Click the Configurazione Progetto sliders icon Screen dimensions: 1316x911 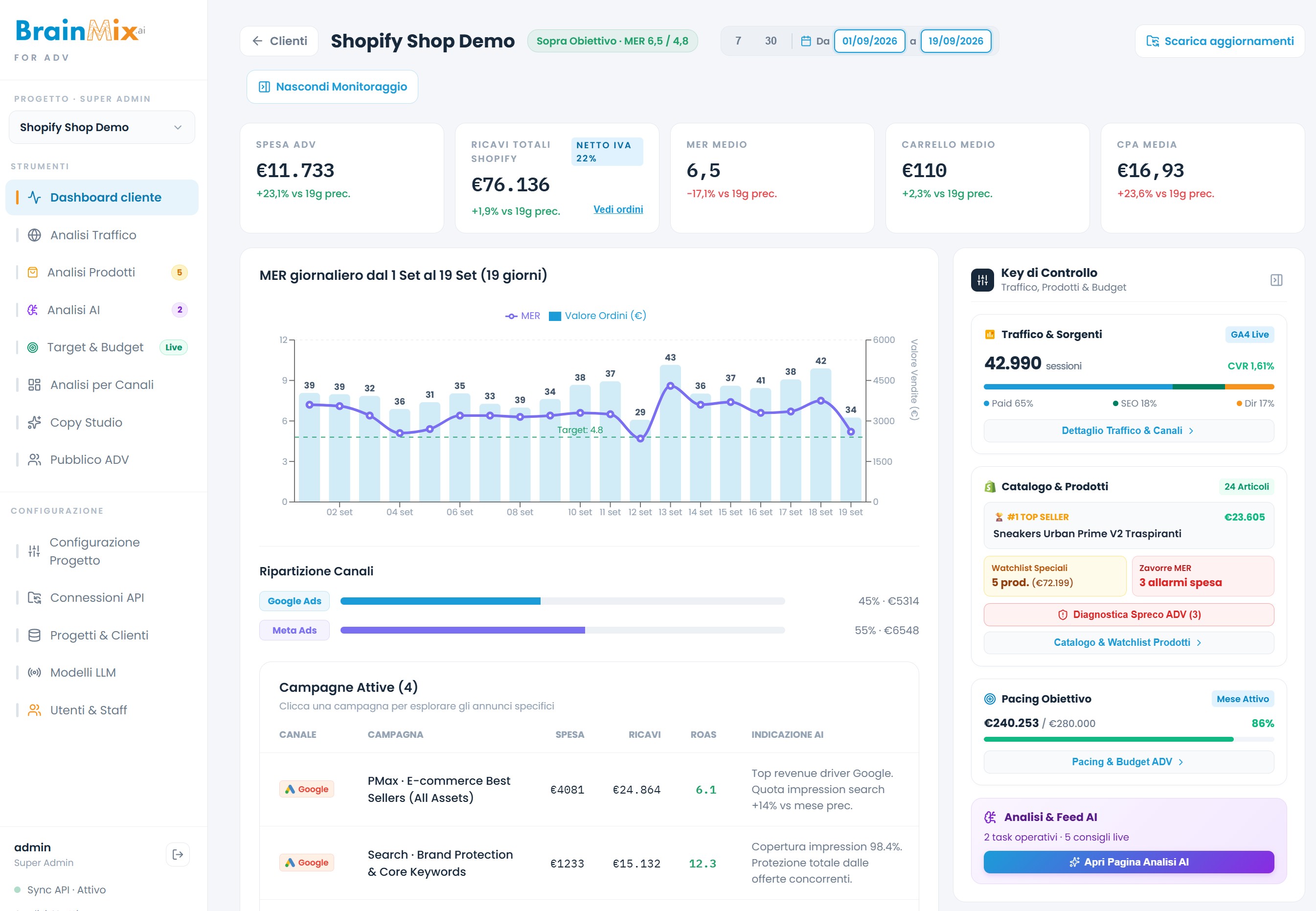pyautogui.click(x=34, y=551)
